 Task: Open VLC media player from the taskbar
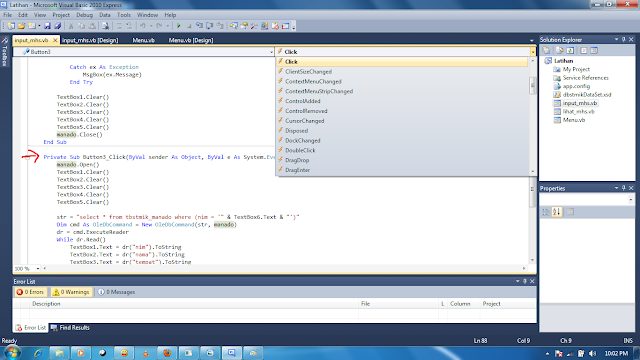pos(146,353)
